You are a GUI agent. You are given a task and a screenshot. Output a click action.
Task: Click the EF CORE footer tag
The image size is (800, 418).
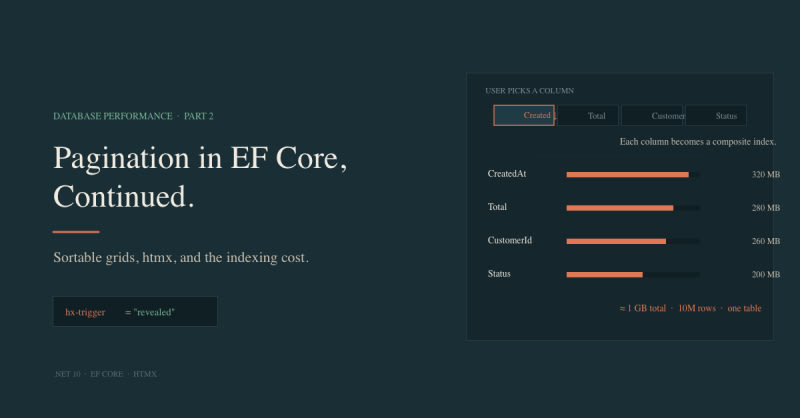[107, 374]
